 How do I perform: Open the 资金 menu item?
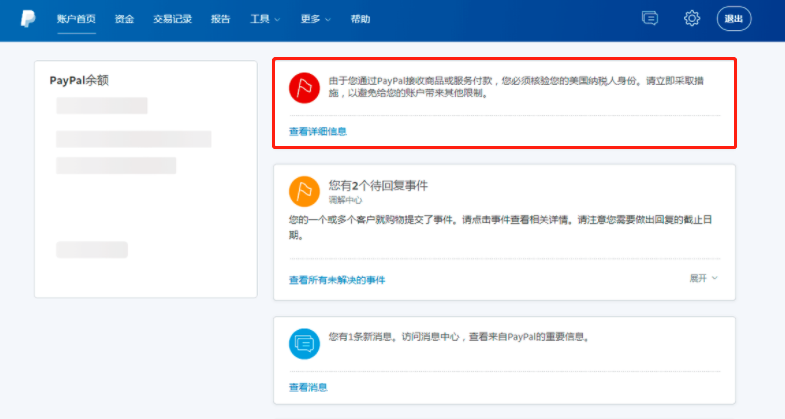pyautogui.click(x=124, y=19)
